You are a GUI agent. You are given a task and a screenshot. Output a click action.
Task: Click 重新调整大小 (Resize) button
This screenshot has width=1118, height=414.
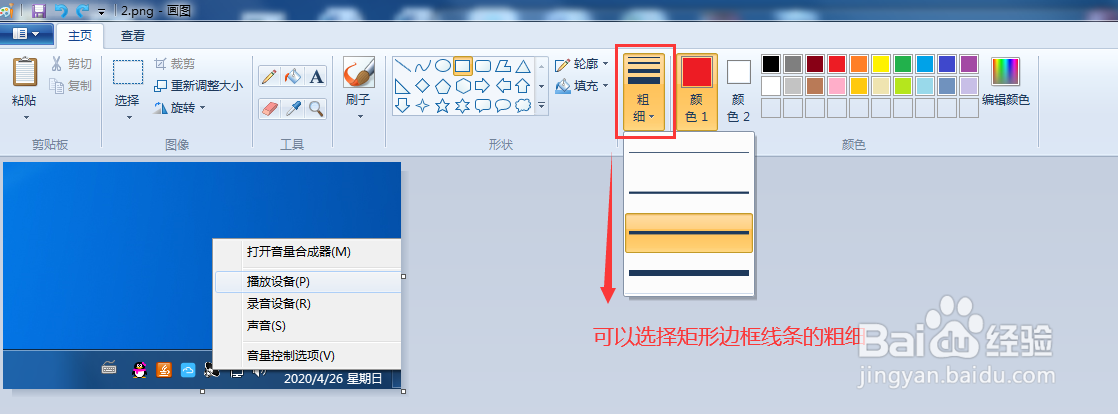[198, 86]
